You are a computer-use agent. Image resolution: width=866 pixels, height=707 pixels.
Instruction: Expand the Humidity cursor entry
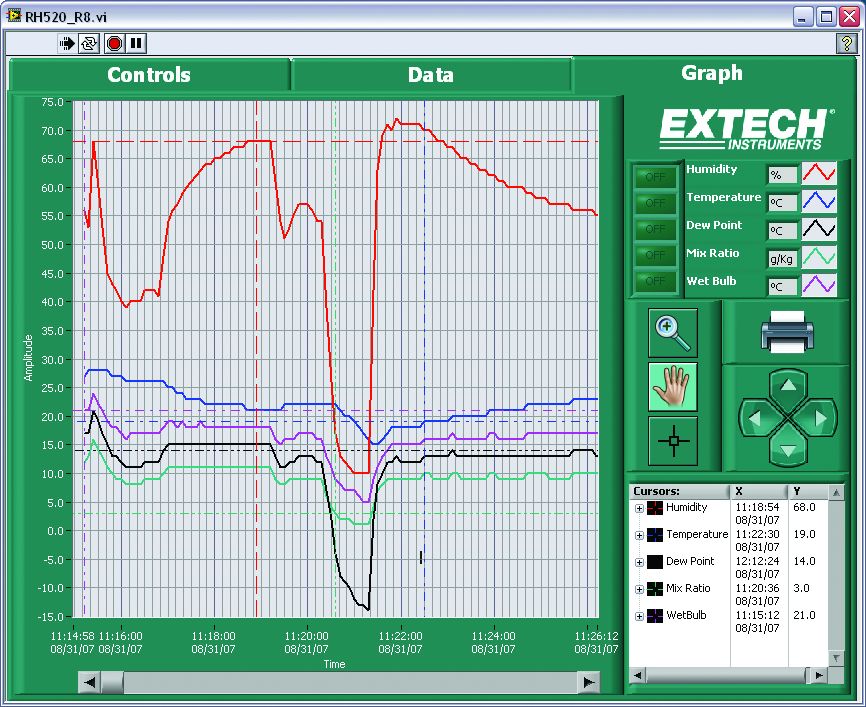(x=639, y=508)
